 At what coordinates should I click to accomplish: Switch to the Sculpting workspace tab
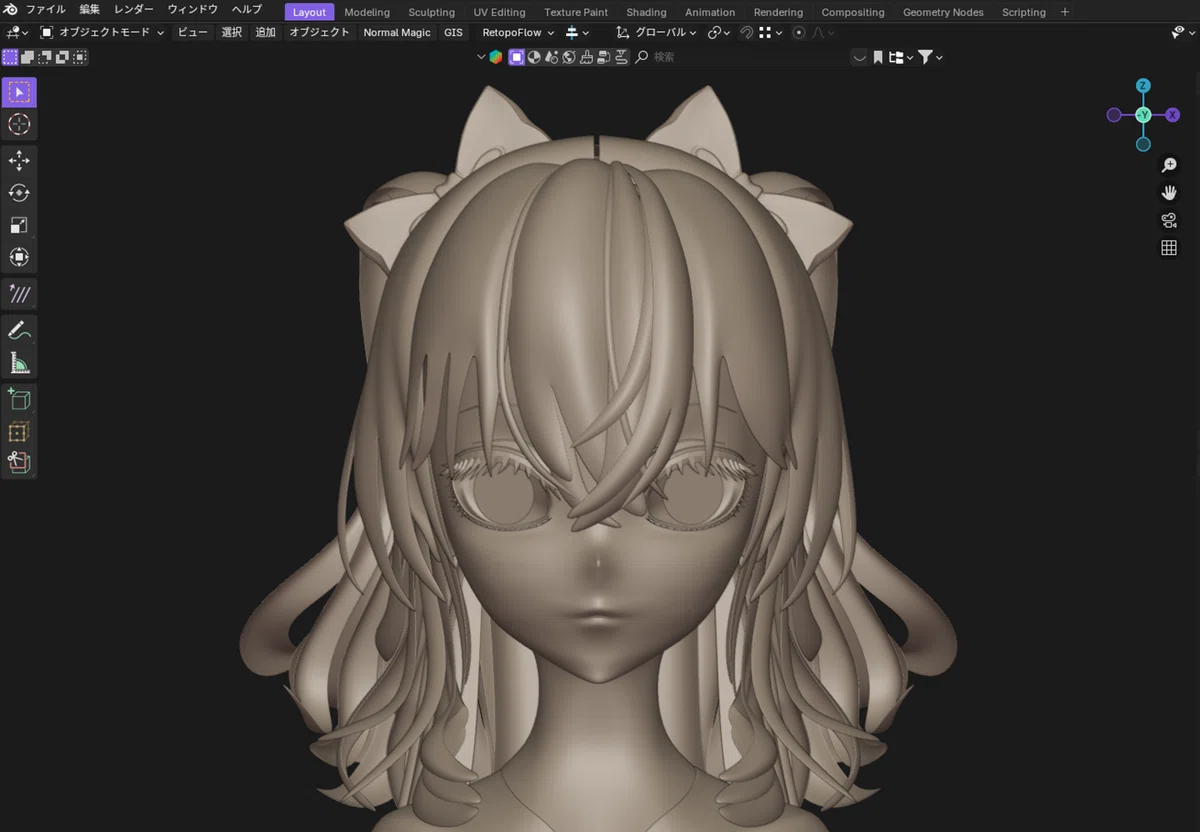pyautogui.click(x=431, y=12)
